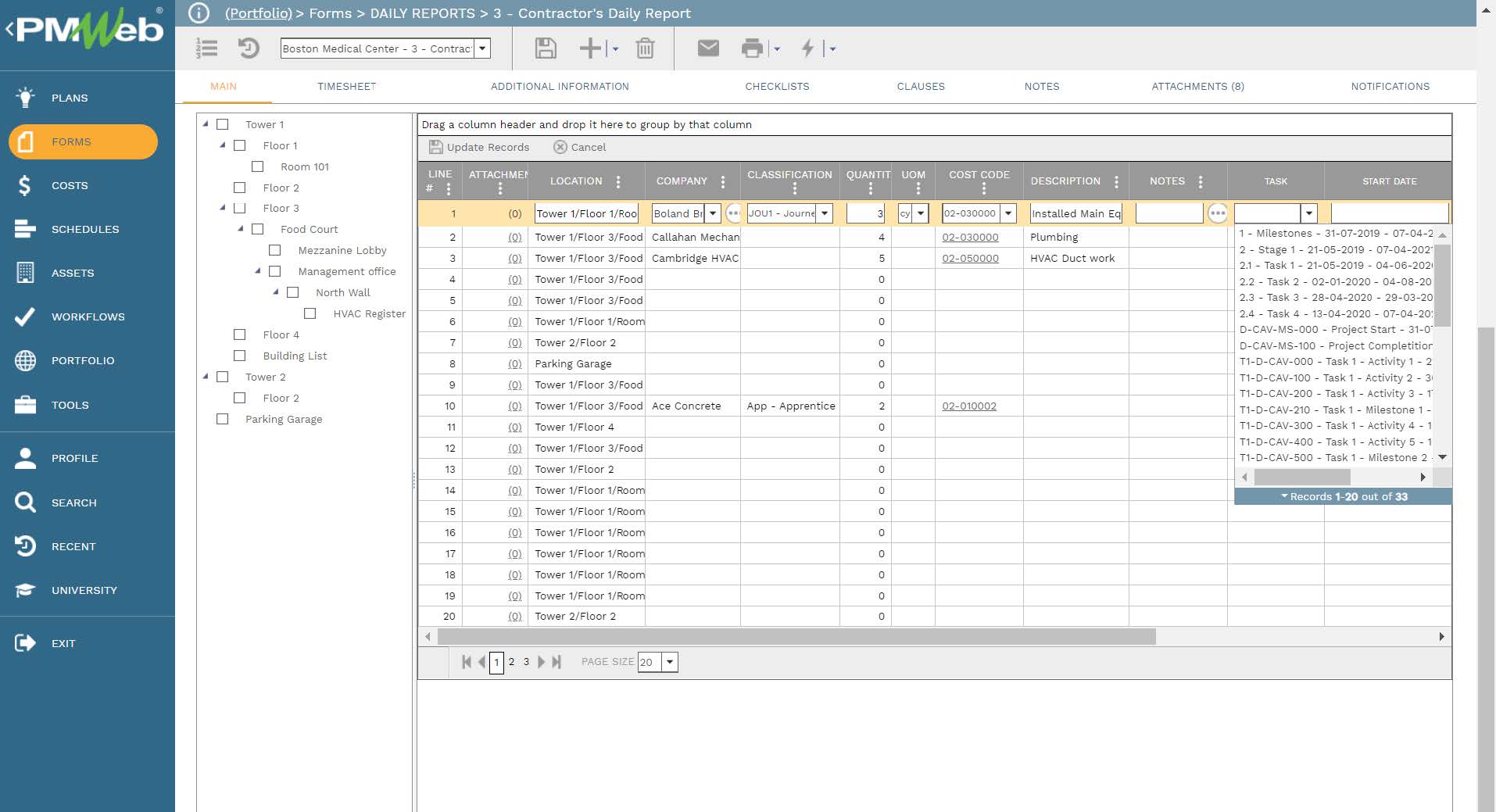Open cost code link 02-050000
The height and width of the screenshot is (812, 1496).
click(x=970, y=259)
